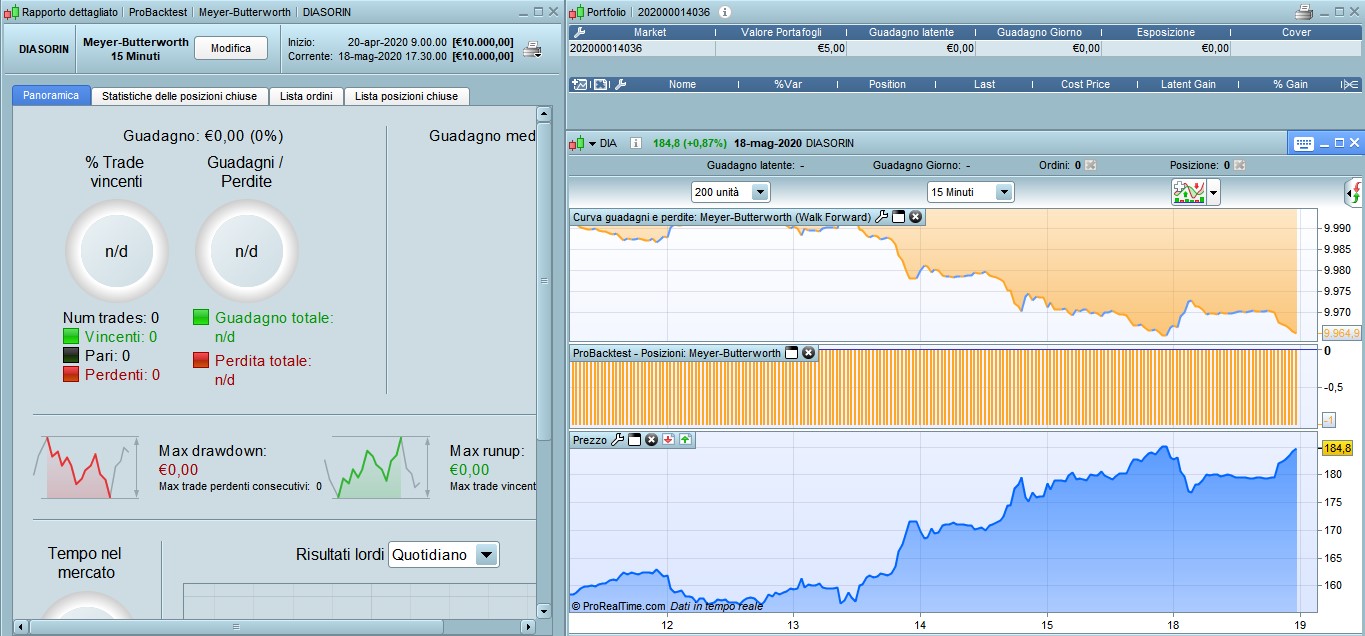Maximize the Curva guadagni e perdite panel
Image resolution: width=1365 pixels, height=636 pixels.
(x=898, y=217)
